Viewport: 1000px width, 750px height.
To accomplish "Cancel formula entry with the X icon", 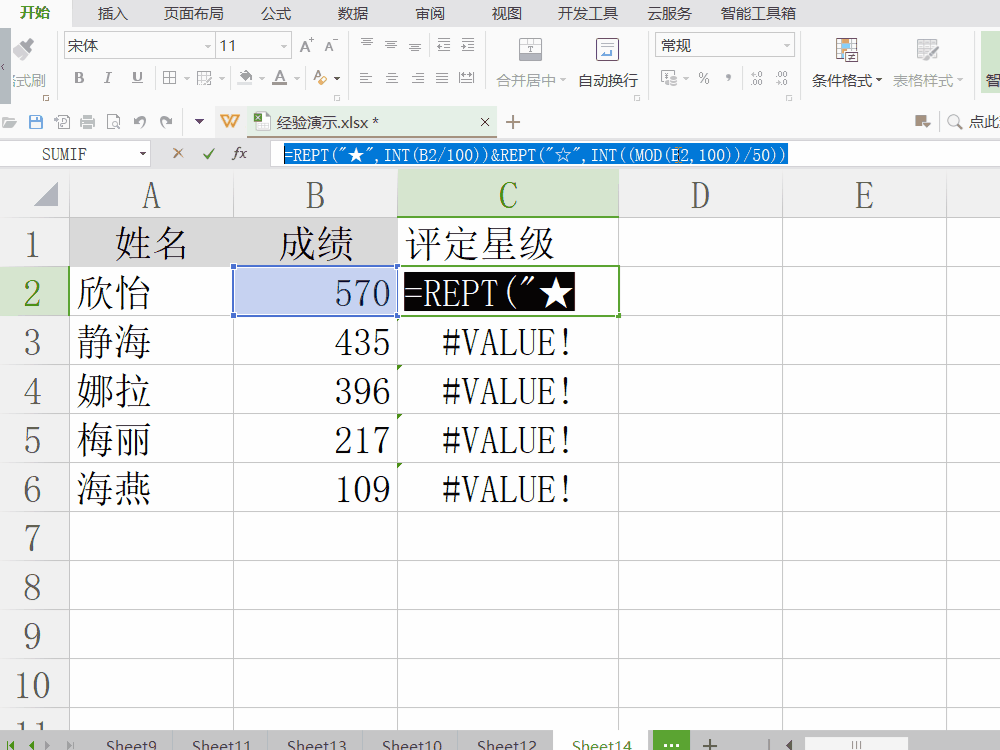I will (x=178, y=153).
